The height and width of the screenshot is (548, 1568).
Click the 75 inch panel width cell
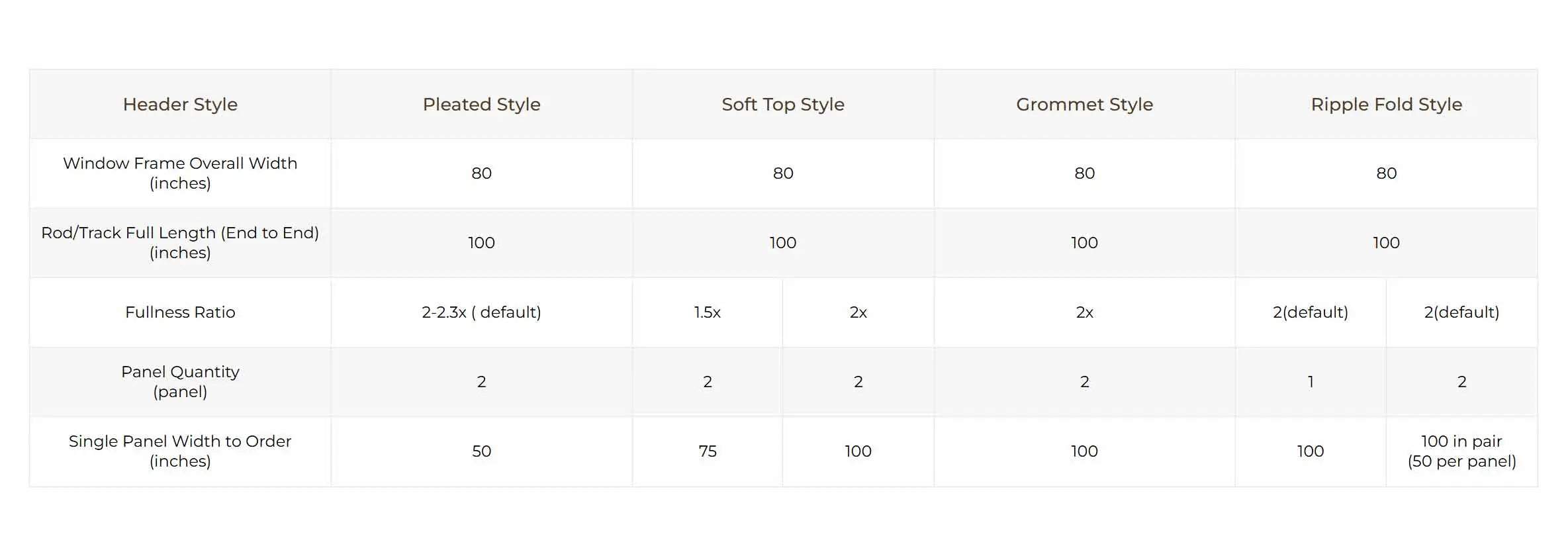707,451
